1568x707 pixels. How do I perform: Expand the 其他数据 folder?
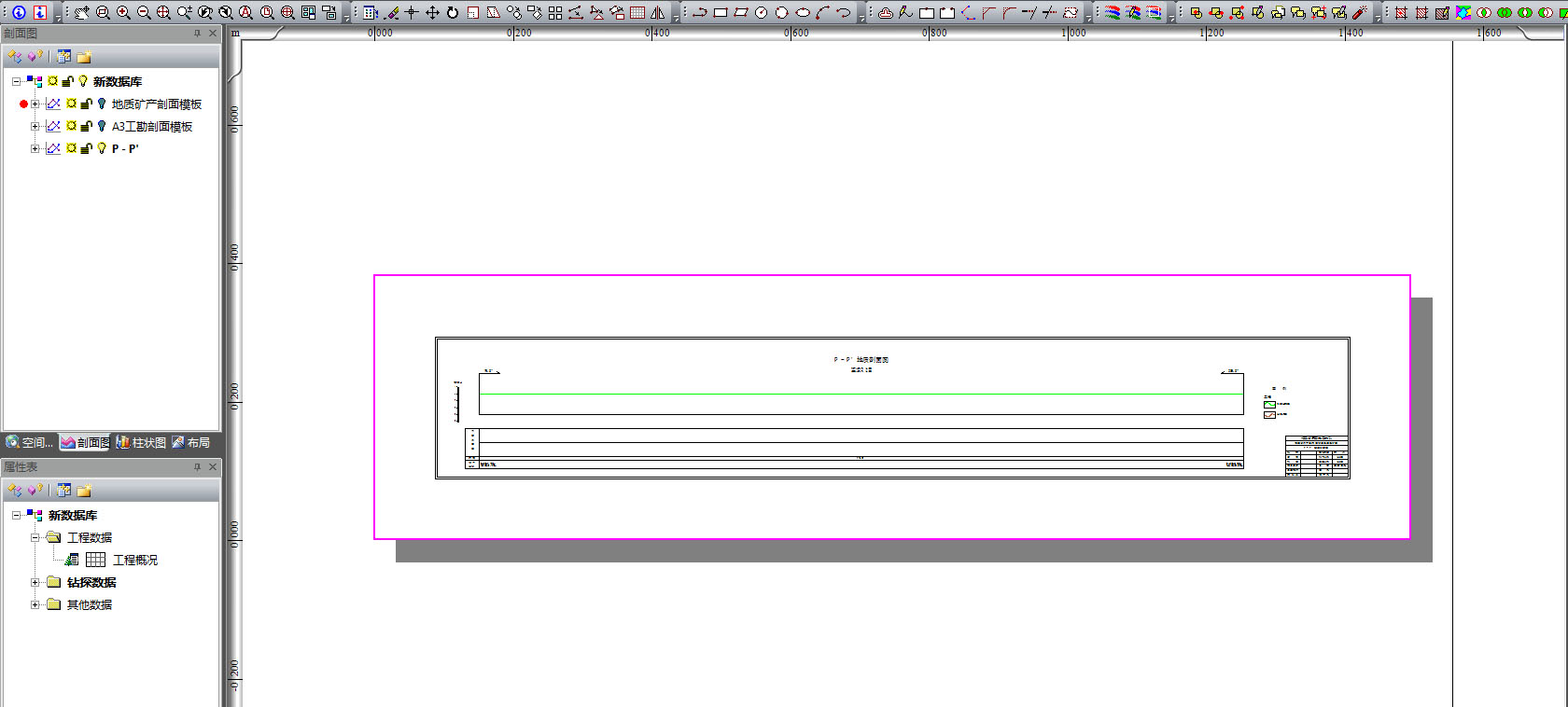[x=35, y=604]
